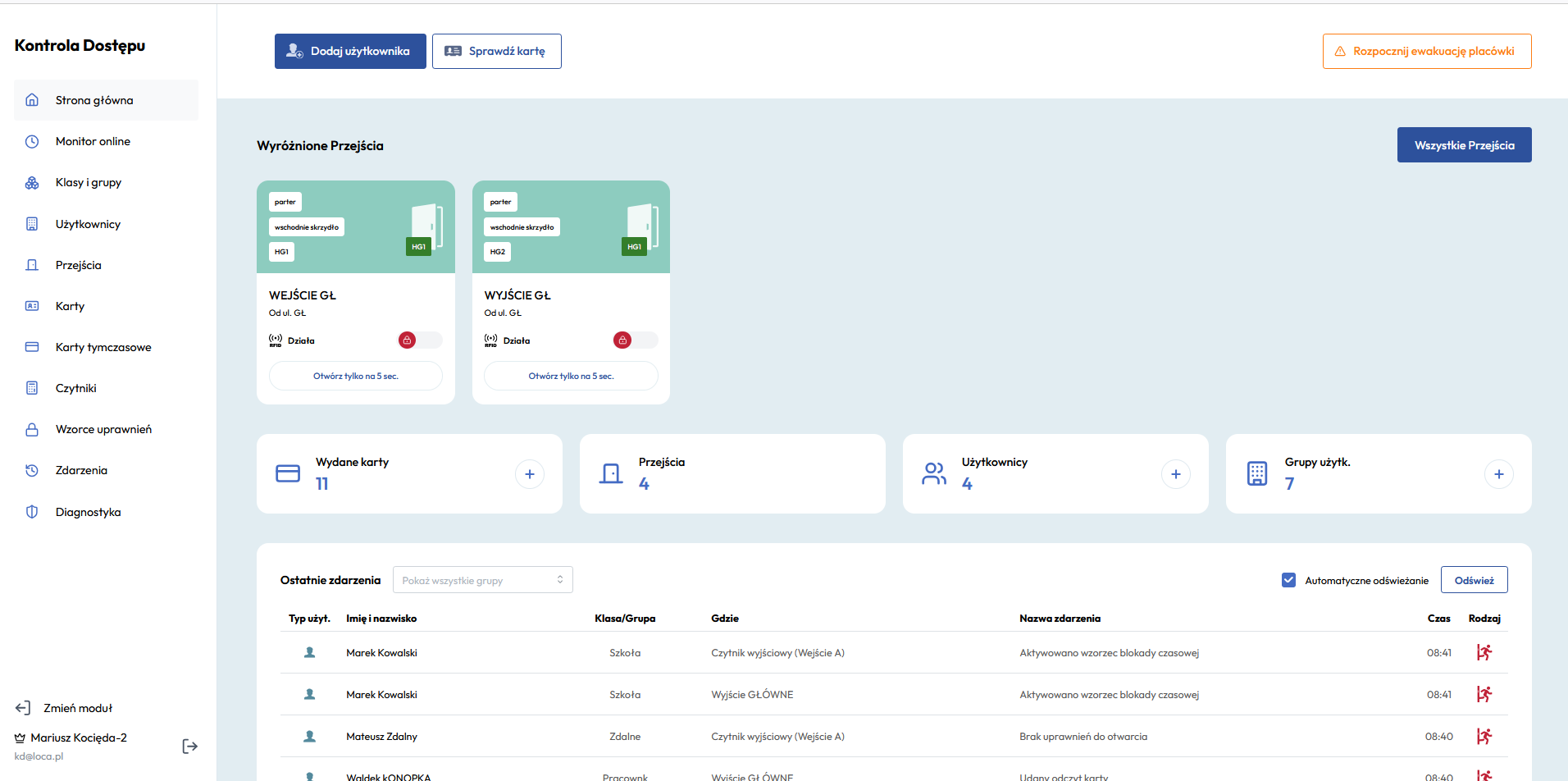Click the plus icon on Wydane karty card
This screenshot has height=781, width=1568.
(529, 474)
